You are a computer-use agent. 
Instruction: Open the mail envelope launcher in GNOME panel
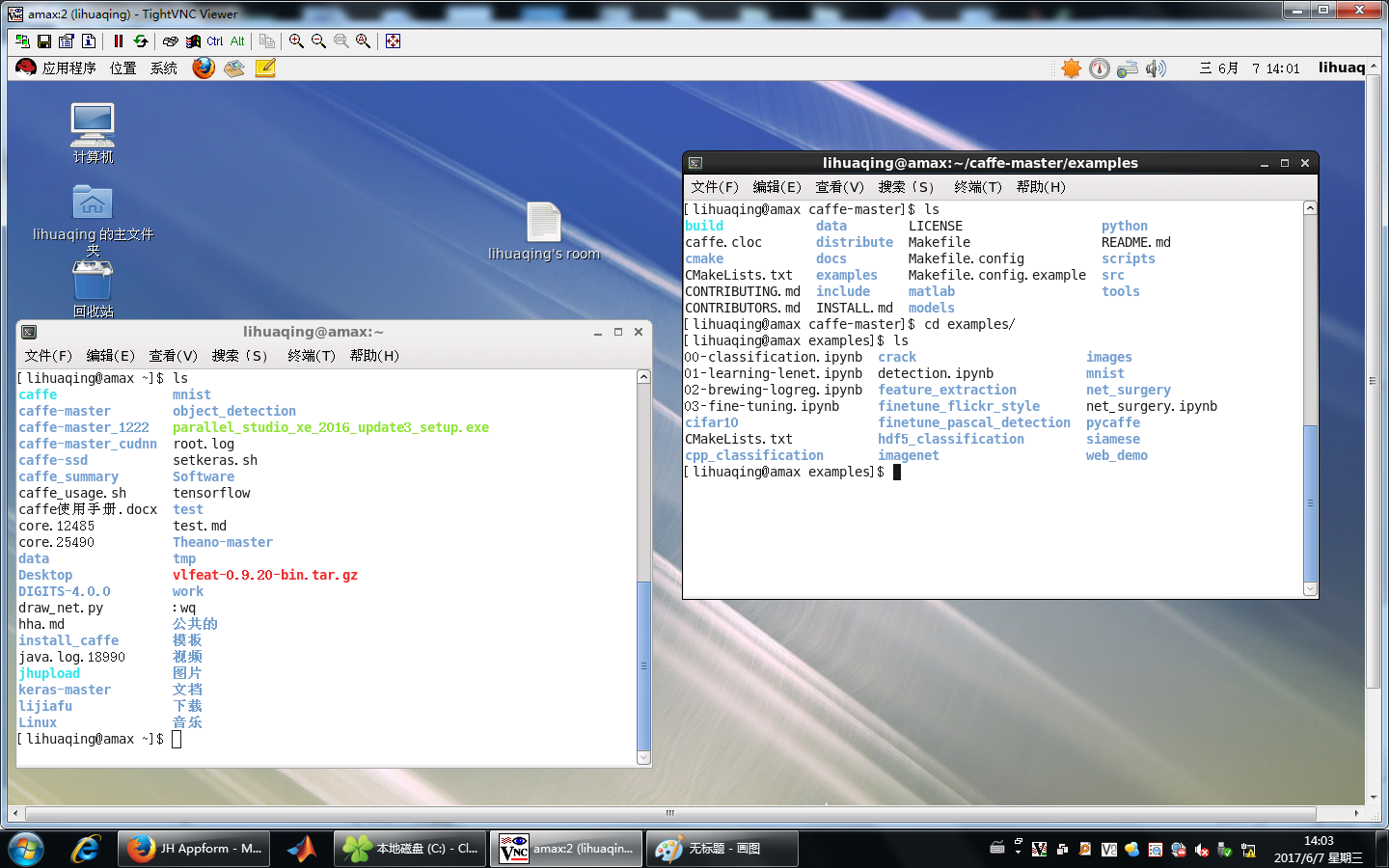pyautogui.click(x=234, y=68)
